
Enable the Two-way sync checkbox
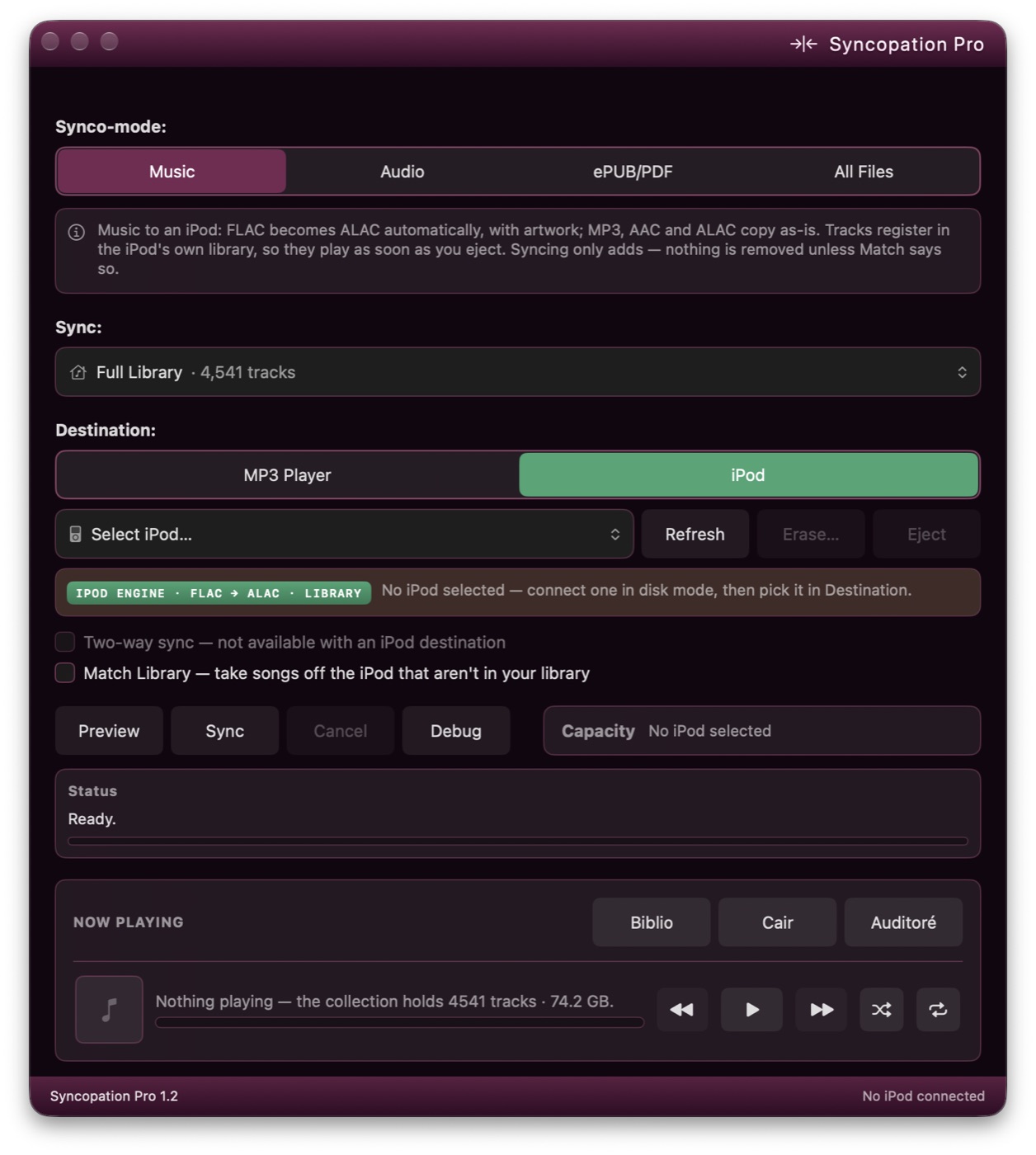tap(65, 642)
